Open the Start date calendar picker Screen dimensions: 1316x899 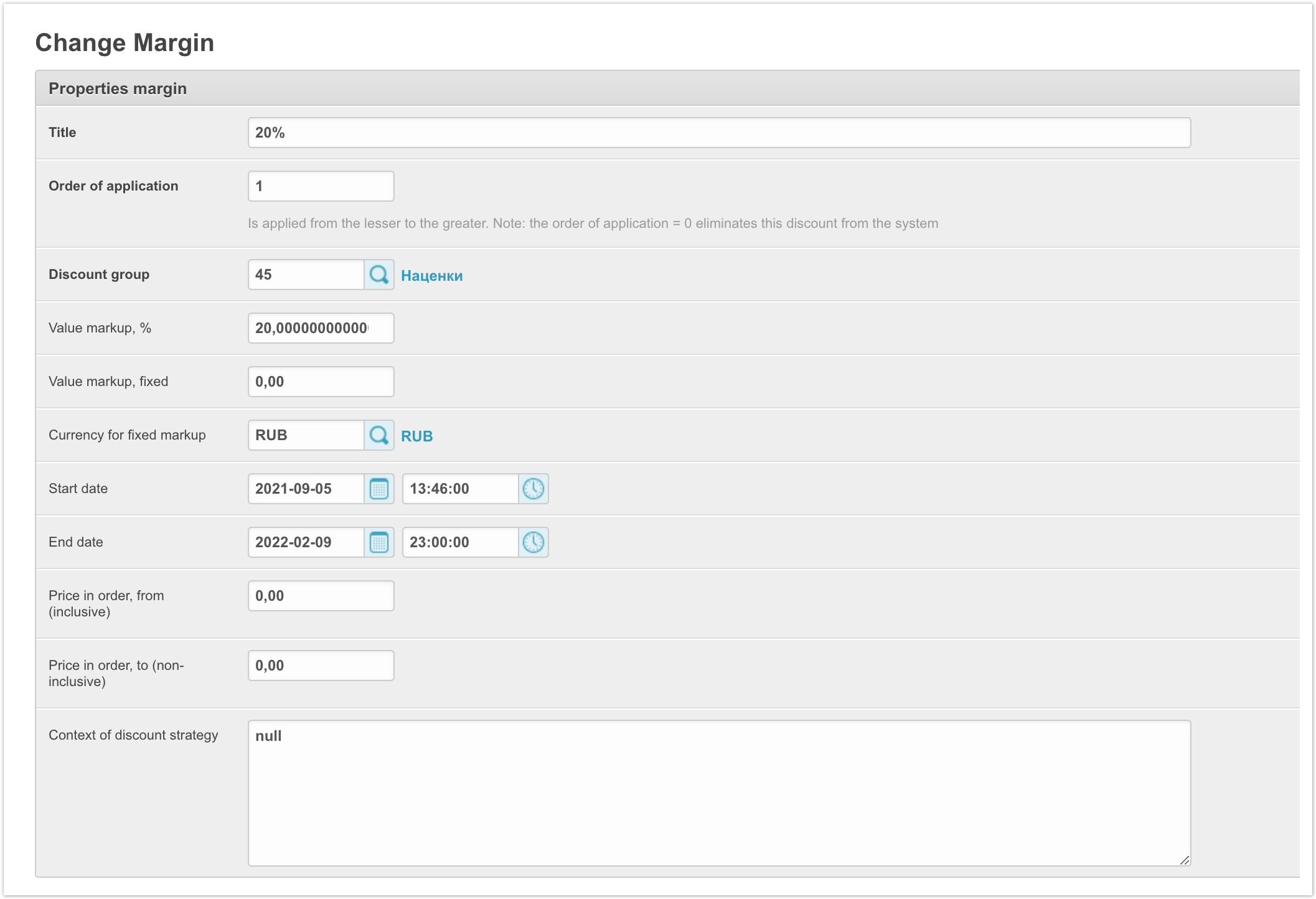click(378, 489)
